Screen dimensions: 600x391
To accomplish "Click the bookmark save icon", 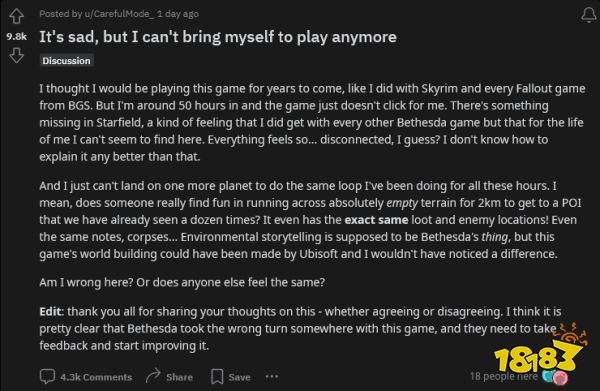I will point(217,377).
